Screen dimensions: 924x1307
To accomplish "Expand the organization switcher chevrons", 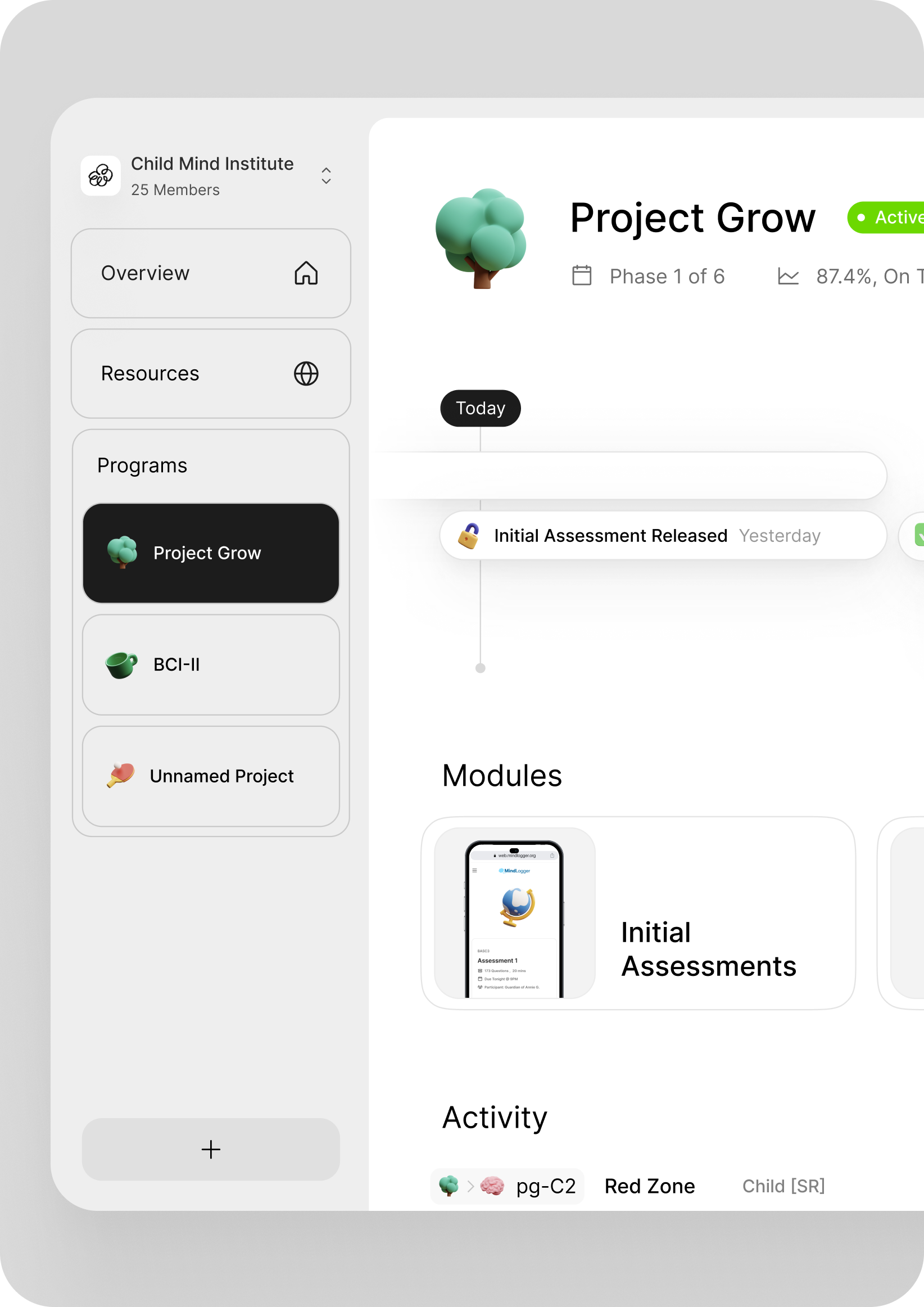I will (326, 176).
